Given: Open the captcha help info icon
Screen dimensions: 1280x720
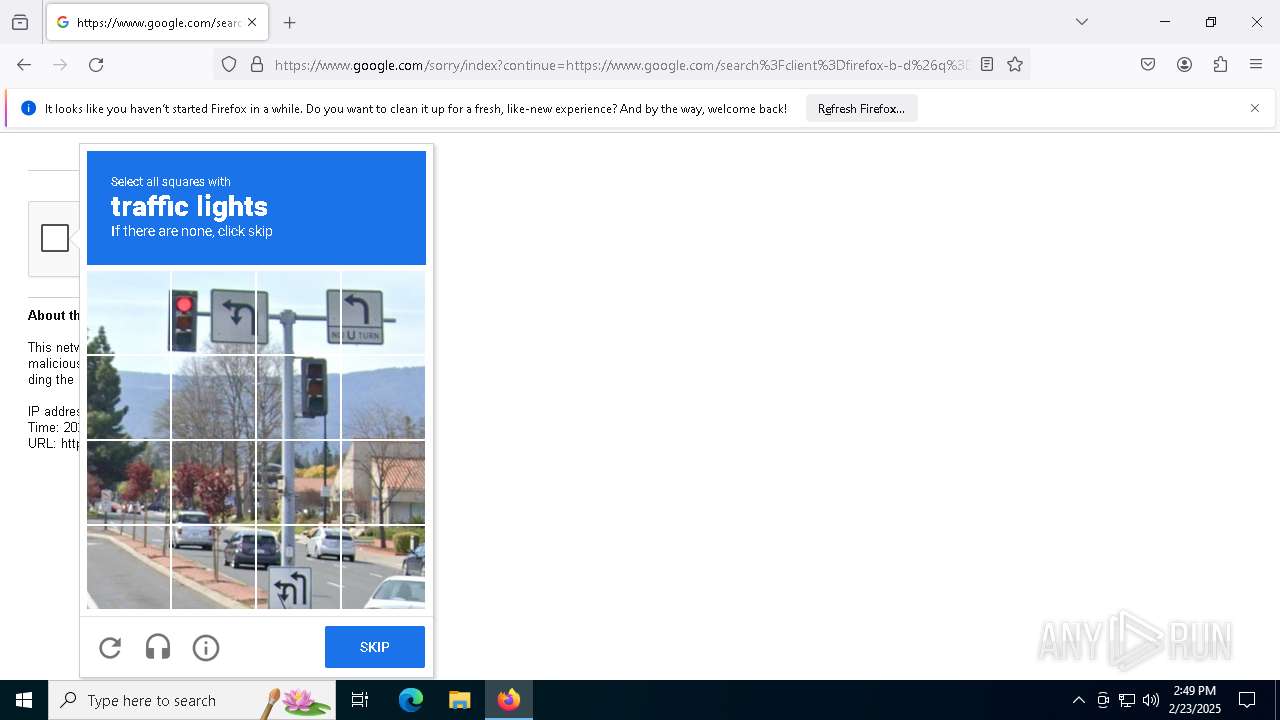Looking at the screenshot, I should (206, 648).
